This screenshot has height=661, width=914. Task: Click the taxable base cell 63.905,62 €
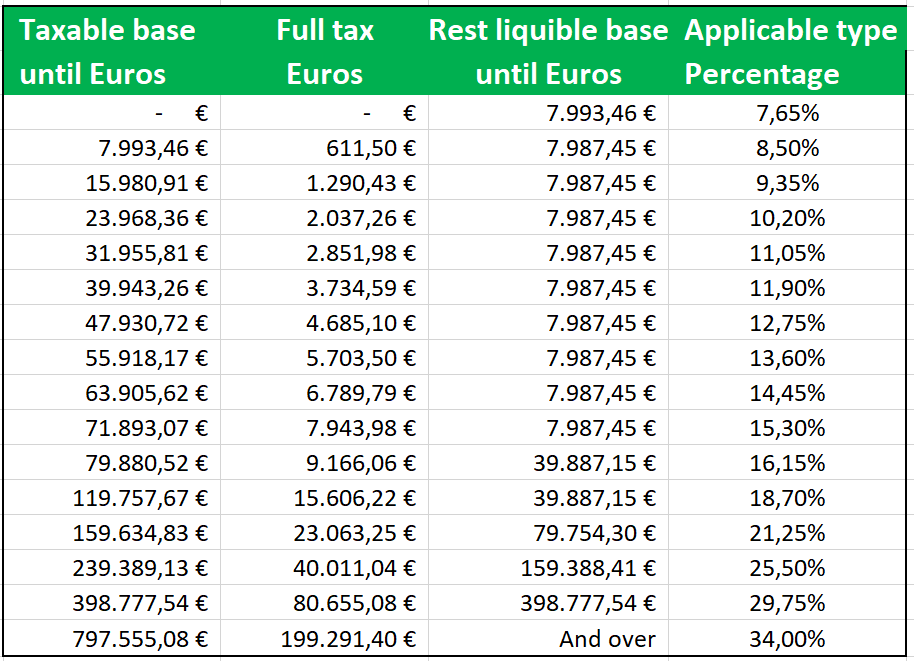(x=112, y=393)
